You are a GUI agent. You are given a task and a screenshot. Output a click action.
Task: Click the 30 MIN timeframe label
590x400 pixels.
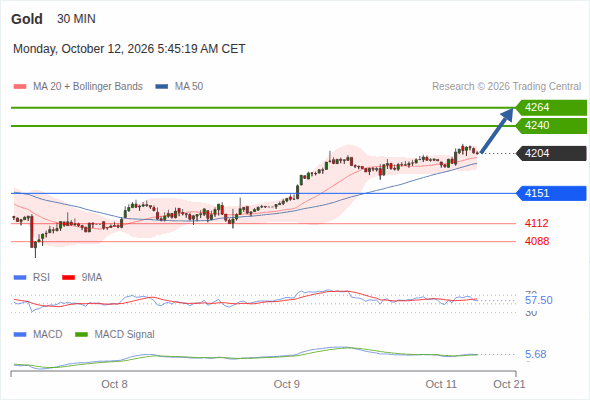pos(76,19)
